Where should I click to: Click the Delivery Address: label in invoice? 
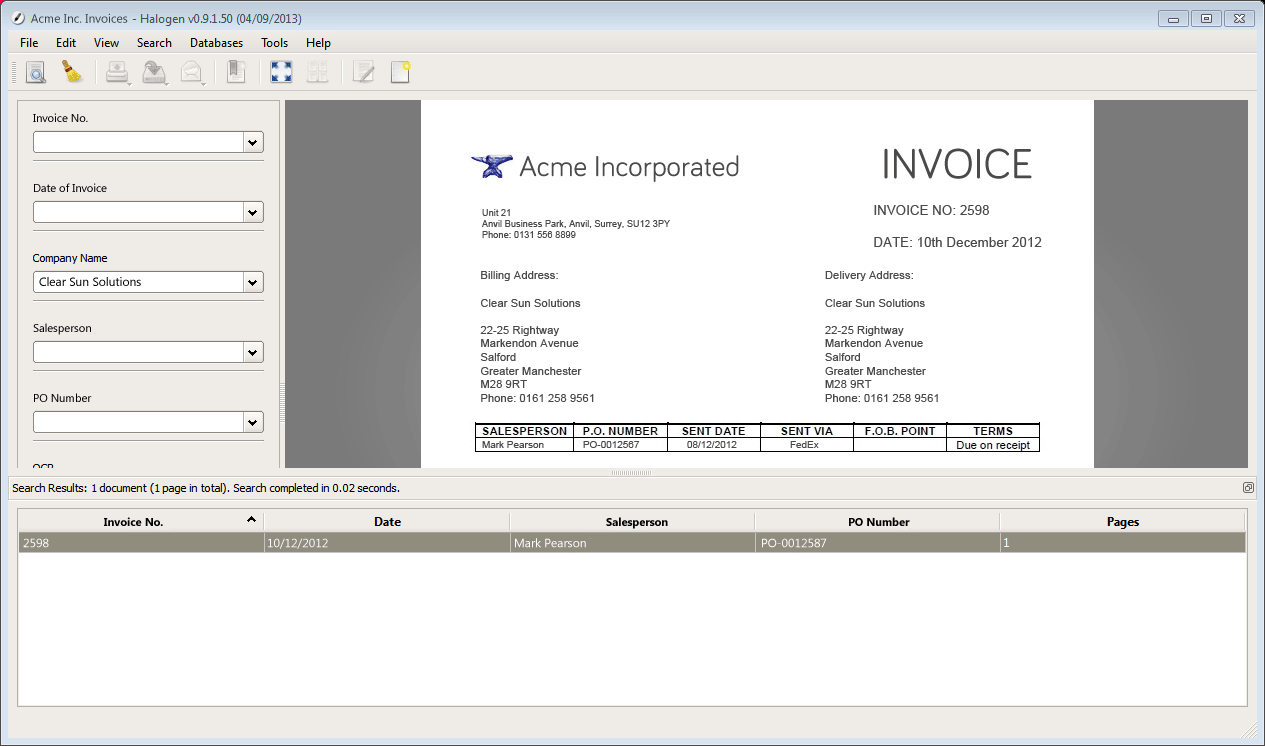[869, 275]
